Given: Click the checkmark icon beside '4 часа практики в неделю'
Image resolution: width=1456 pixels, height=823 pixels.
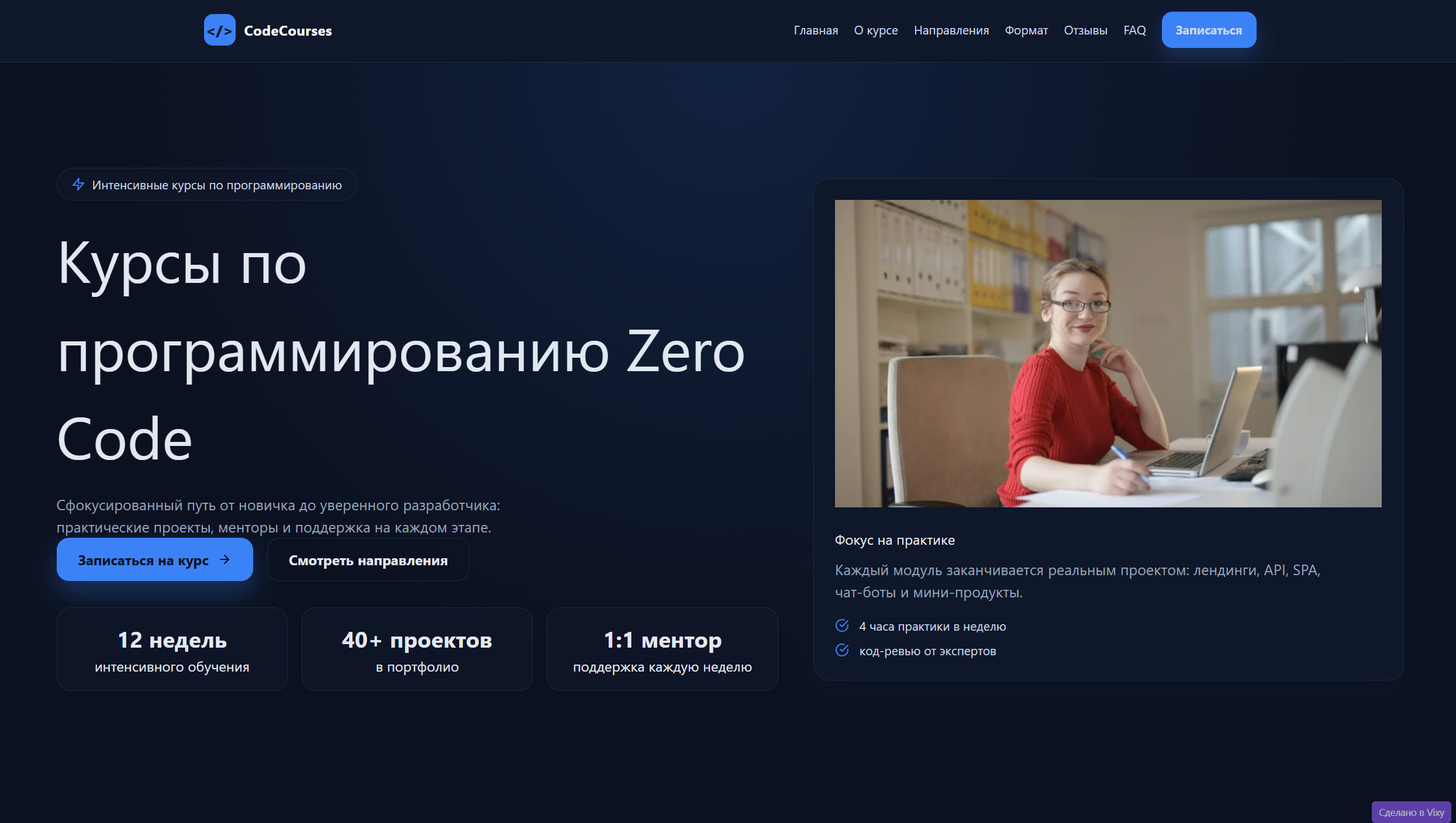Looking at the screenshot, I should pyautogui.click(x=842, y=625).
